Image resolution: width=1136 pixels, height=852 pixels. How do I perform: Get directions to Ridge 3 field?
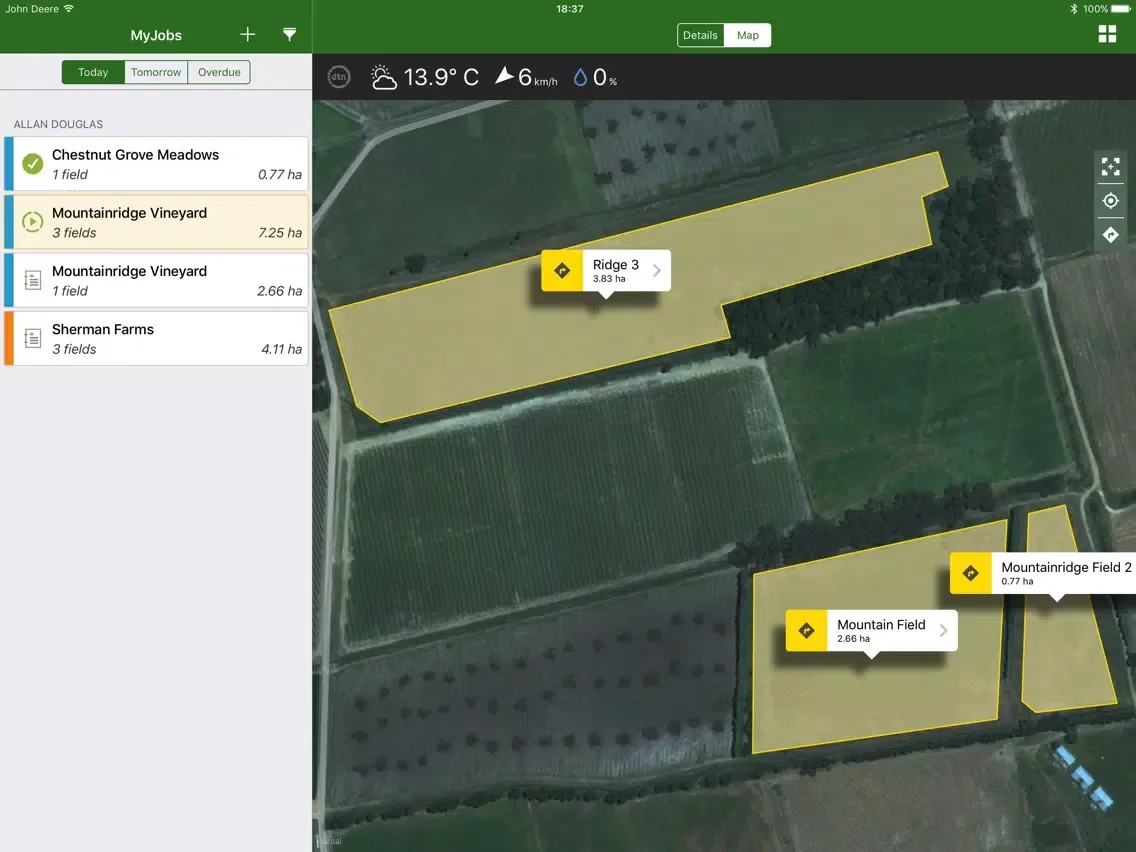click(x=562, y=271)
